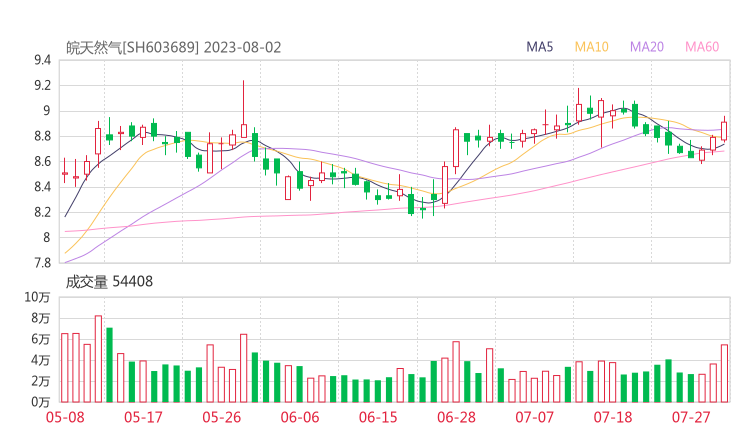Click the 06-28 date axis label
Screen dimensions: 740x440
[x=456, y=417]
